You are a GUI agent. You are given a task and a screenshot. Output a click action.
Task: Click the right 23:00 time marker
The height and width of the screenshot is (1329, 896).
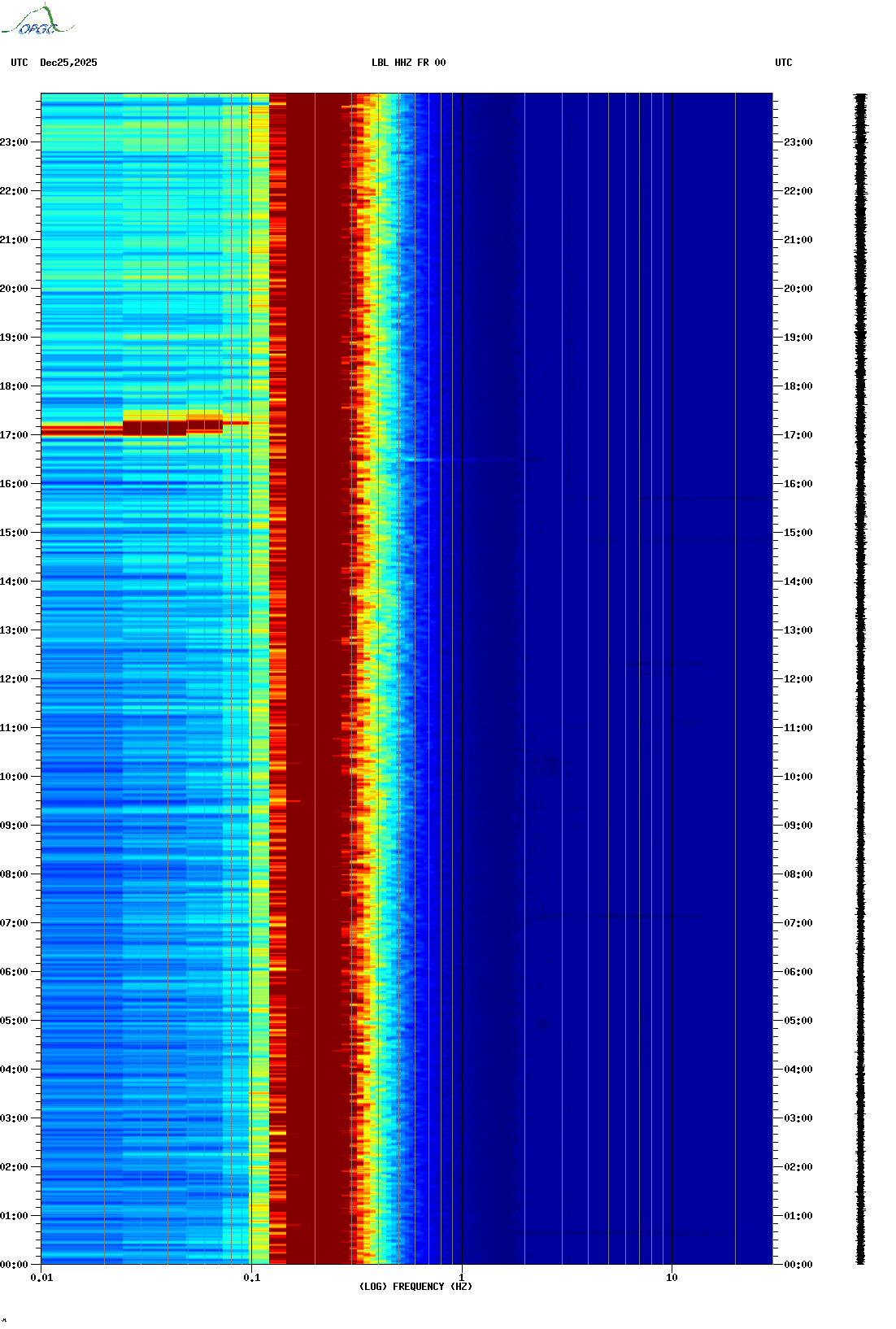click(x=798, y=142)
